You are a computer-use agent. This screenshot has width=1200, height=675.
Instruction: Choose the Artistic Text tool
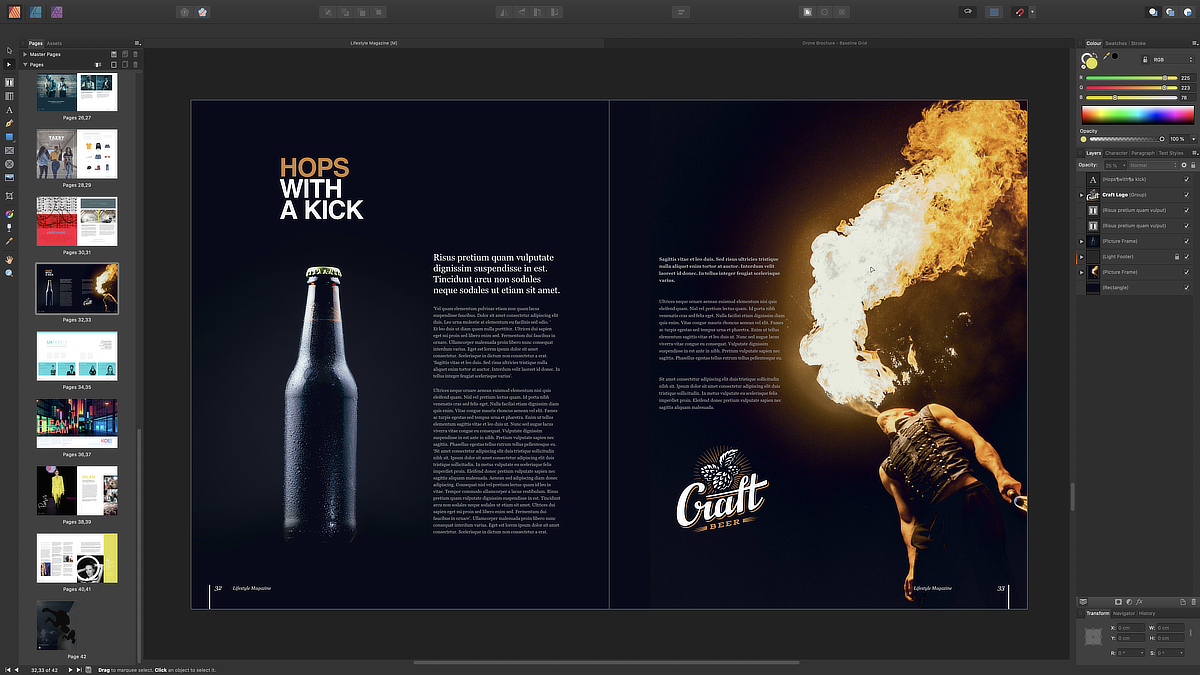(10, 109)
